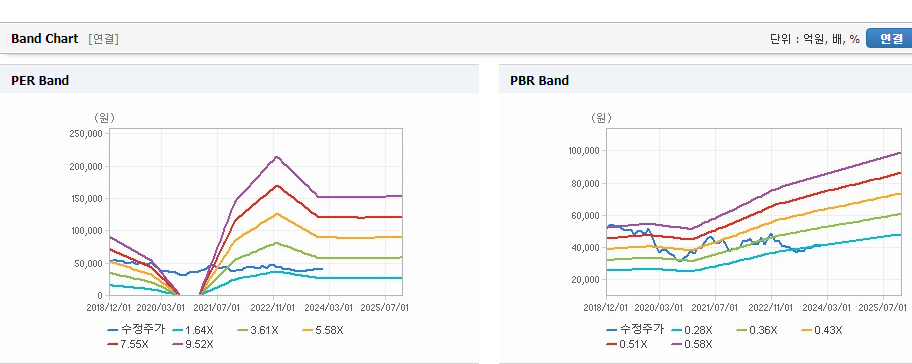Click the 200,000 y-axis label on PER chart

coord(86,166)
